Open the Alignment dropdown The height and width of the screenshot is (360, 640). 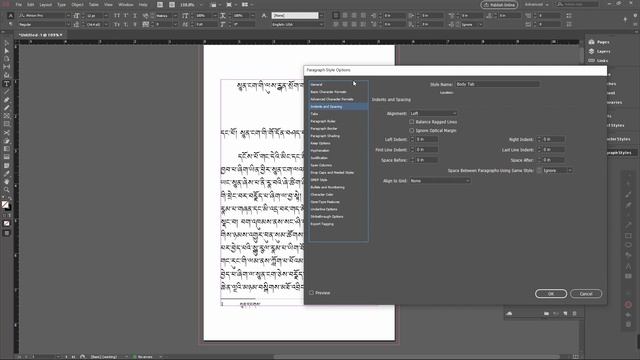[x=433, y=113]
